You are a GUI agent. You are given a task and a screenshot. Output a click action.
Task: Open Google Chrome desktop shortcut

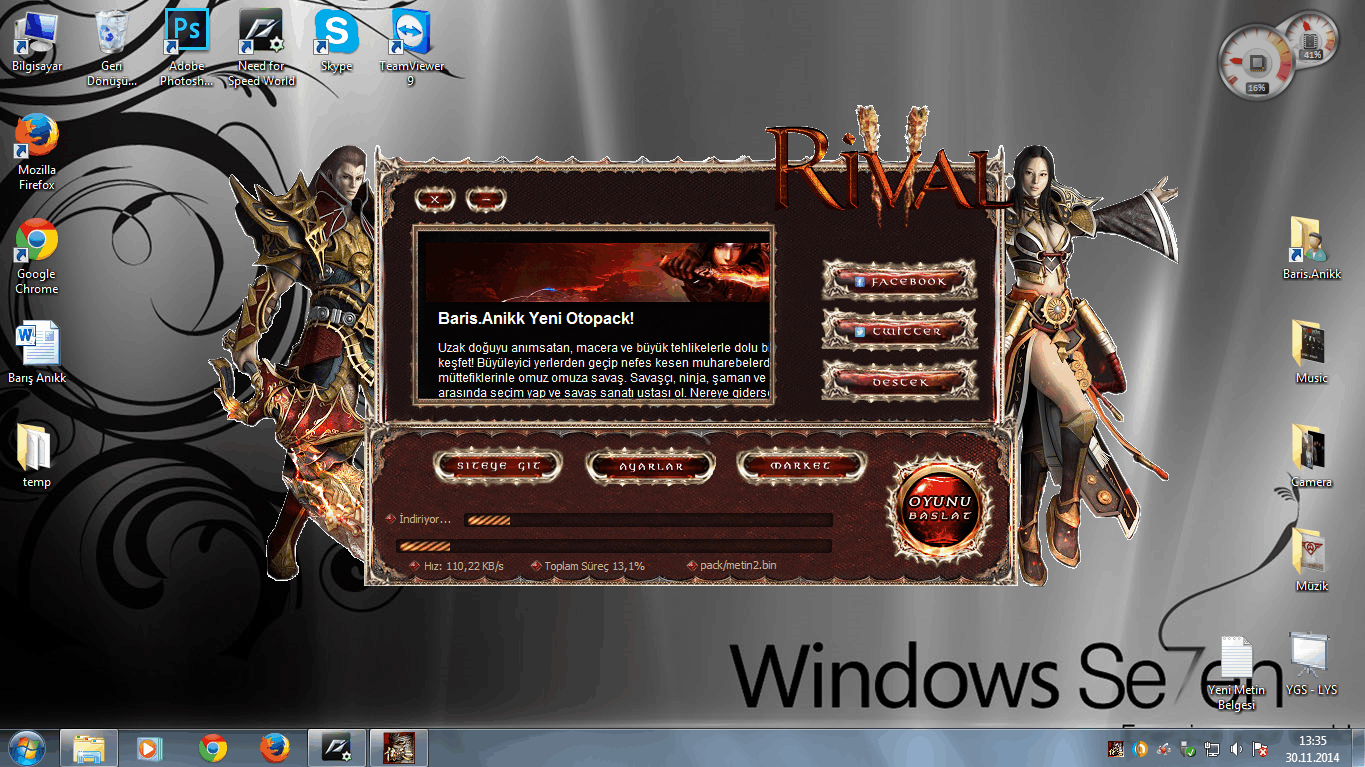click(x=37, y=255)
